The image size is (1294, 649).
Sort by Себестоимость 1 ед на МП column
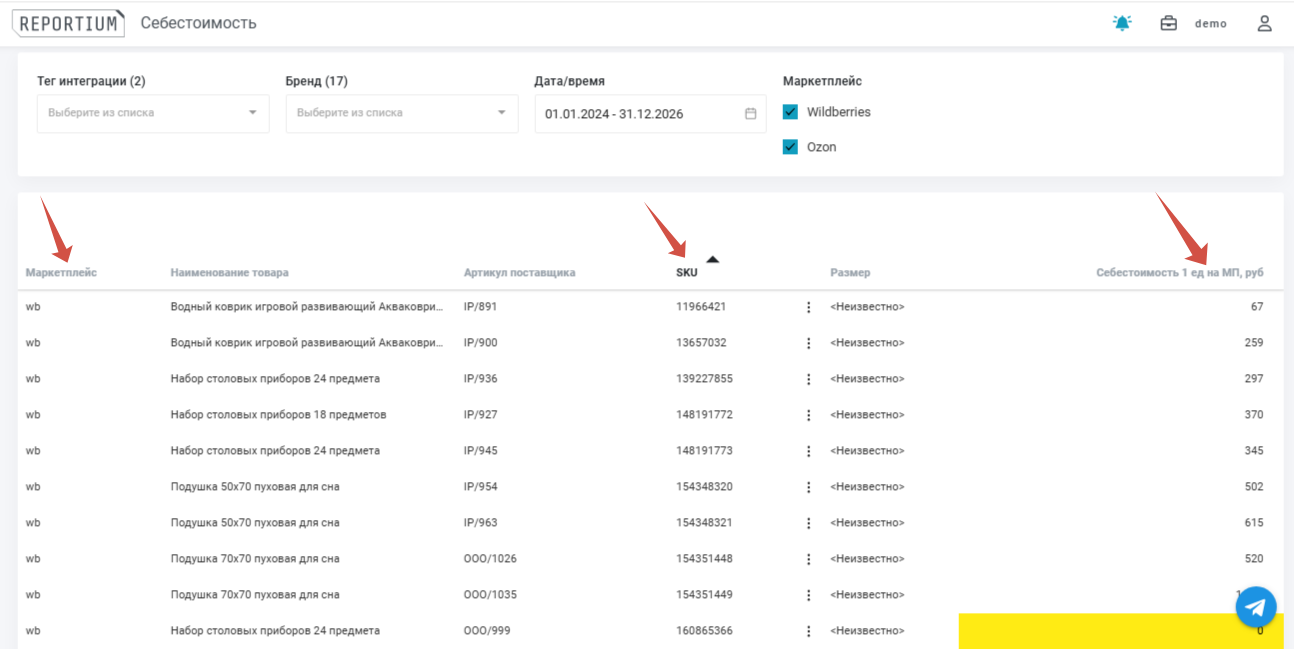click(1179, 272)
